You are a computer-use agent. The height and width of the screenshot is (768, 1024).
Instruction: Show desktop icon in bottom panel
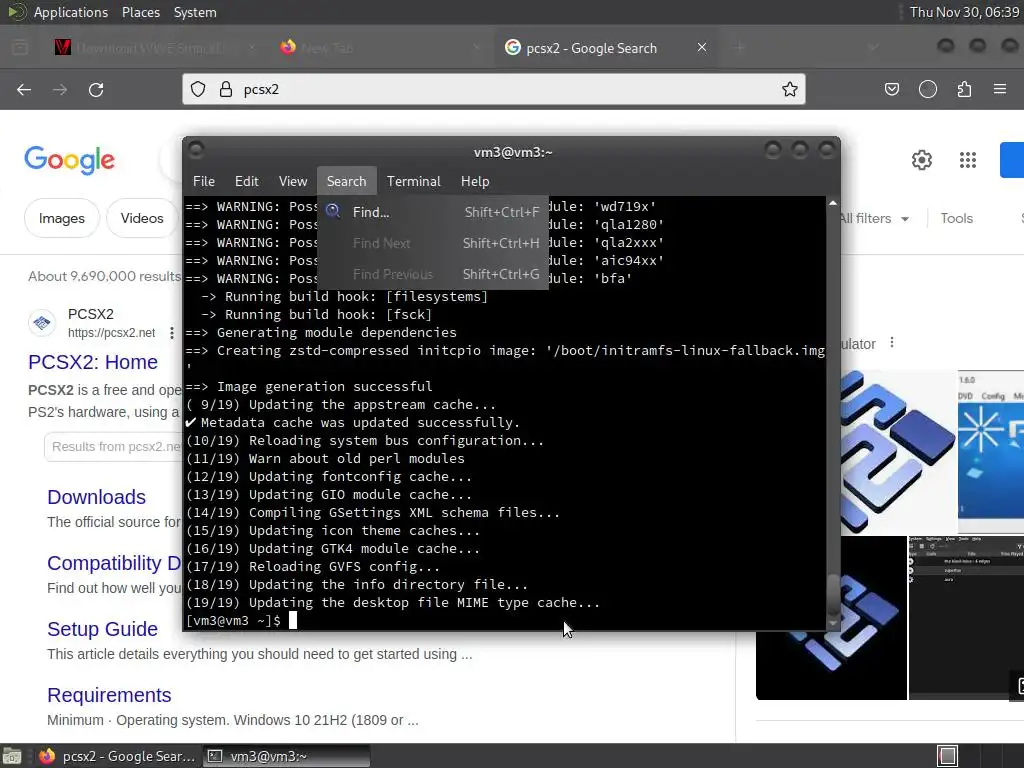pyautogui.click(x=12, y=756)
